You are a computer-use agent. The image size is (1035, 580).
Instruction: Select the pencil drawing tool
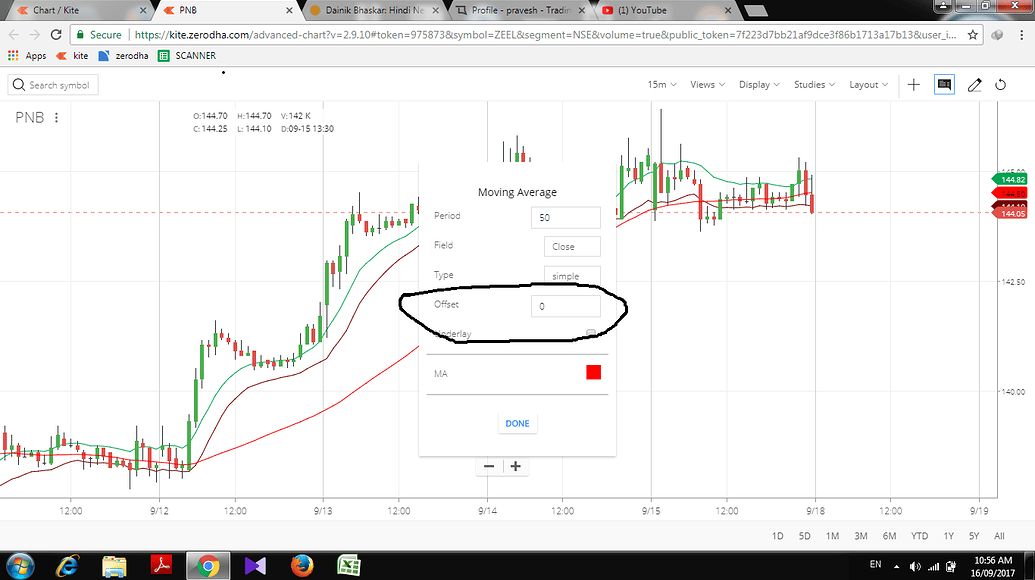click(x=974, y=85)
